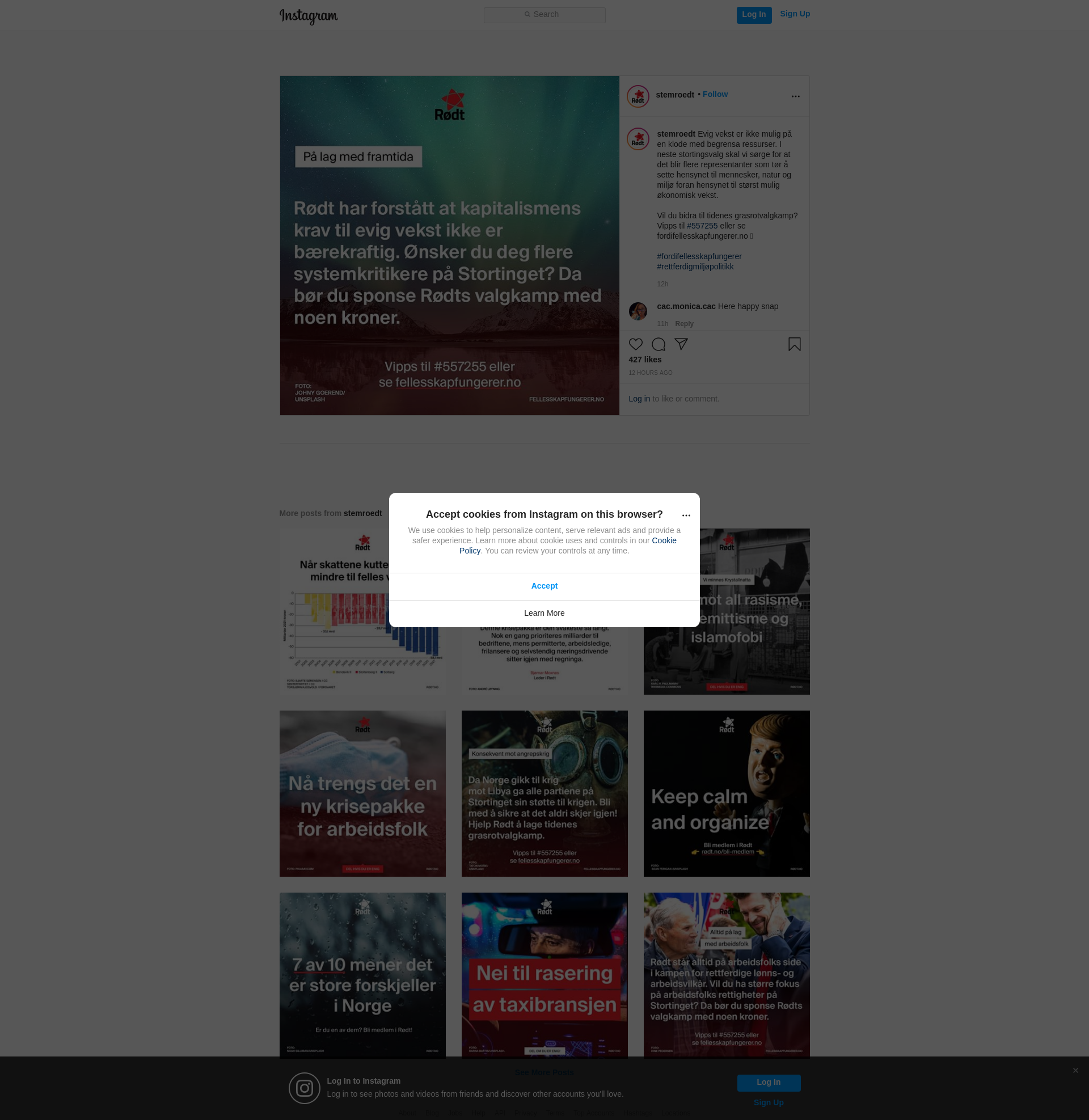Accept cookies in the dialog
1089x1120 pixels.
click(544, 586)
